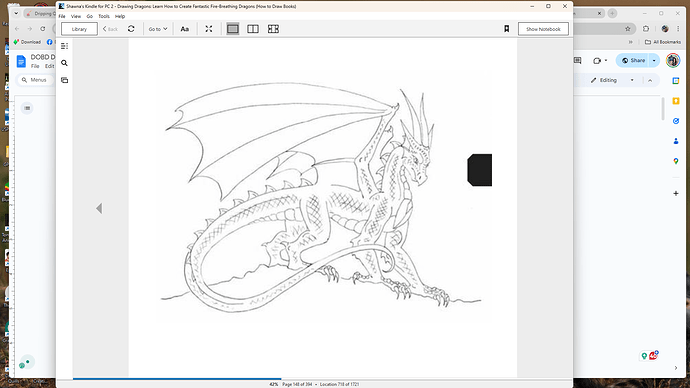The image size is (690, 388).
Task: Open the Download bookmark in Chrome
Action: click(x=27, y=42)
